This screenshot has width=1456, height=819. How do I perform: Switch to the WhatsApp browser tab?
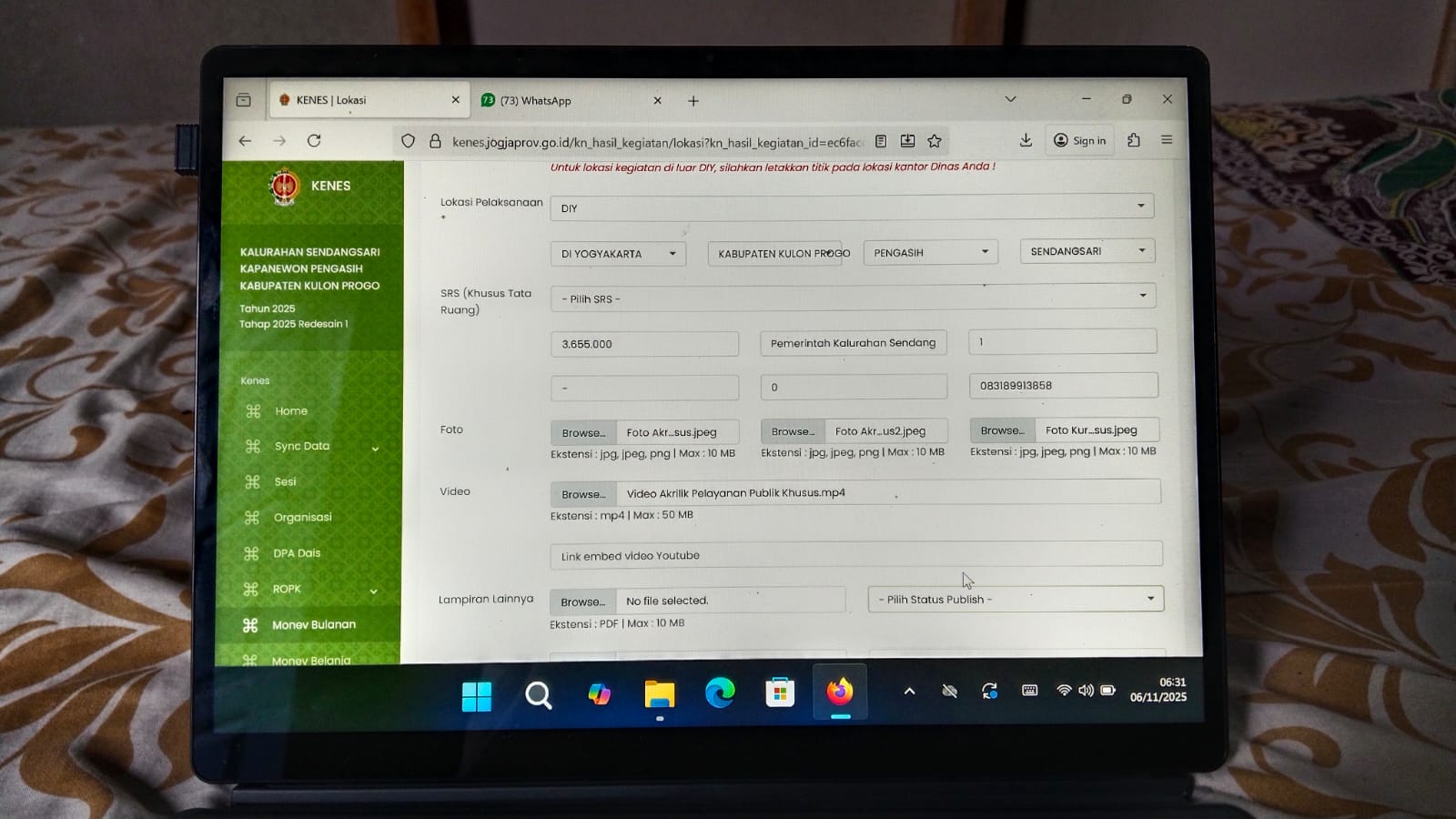pos(564,101)
